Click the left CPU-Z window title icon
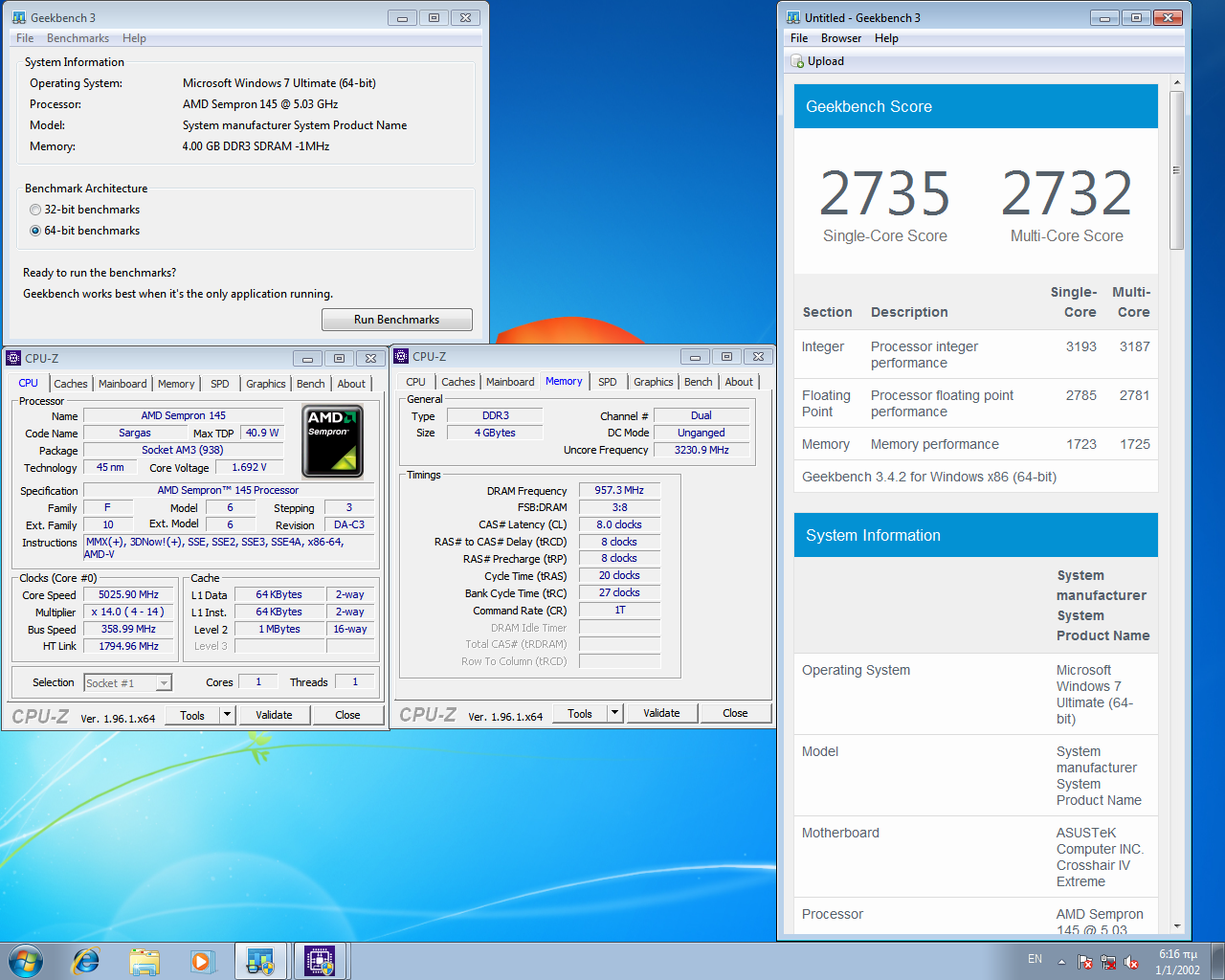This screenshot has width=1225, height=980. (13, 358)
